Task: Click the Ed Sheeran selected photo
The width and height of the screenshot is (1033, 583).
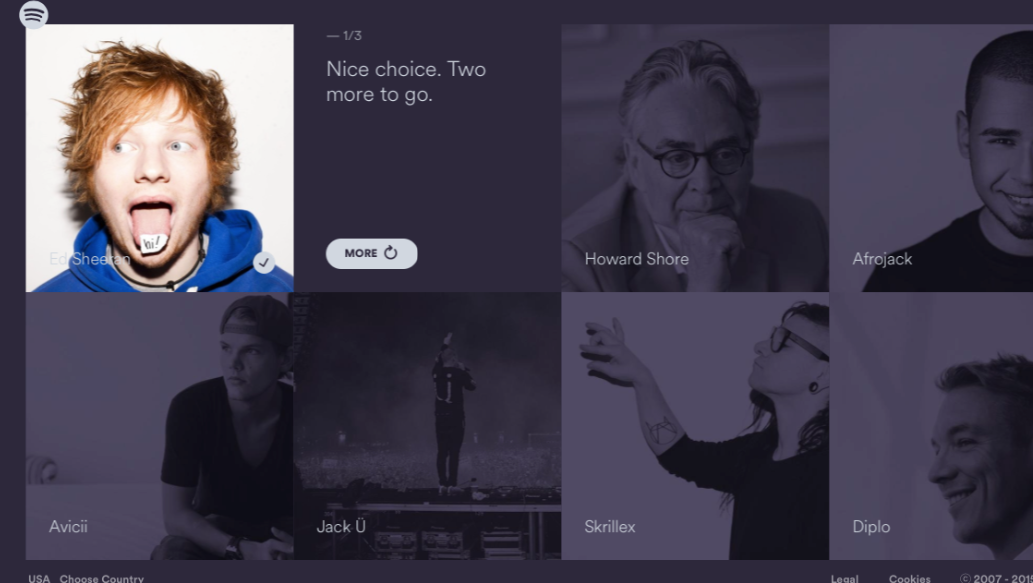Action: [x=159, y=158]
